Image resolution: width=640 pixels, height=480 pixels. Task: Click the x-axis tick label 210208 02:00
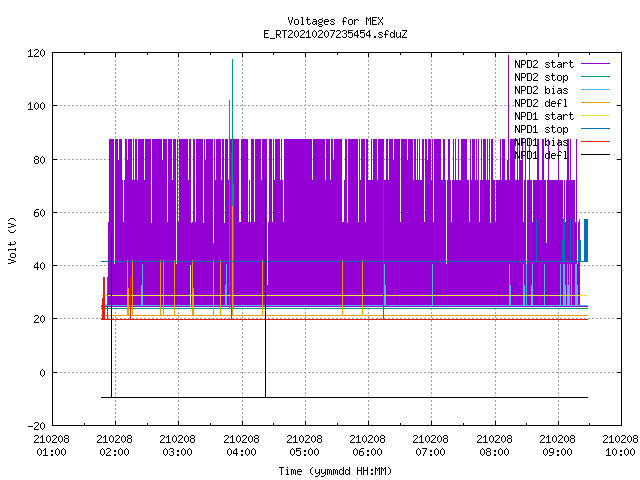(115, 446)
